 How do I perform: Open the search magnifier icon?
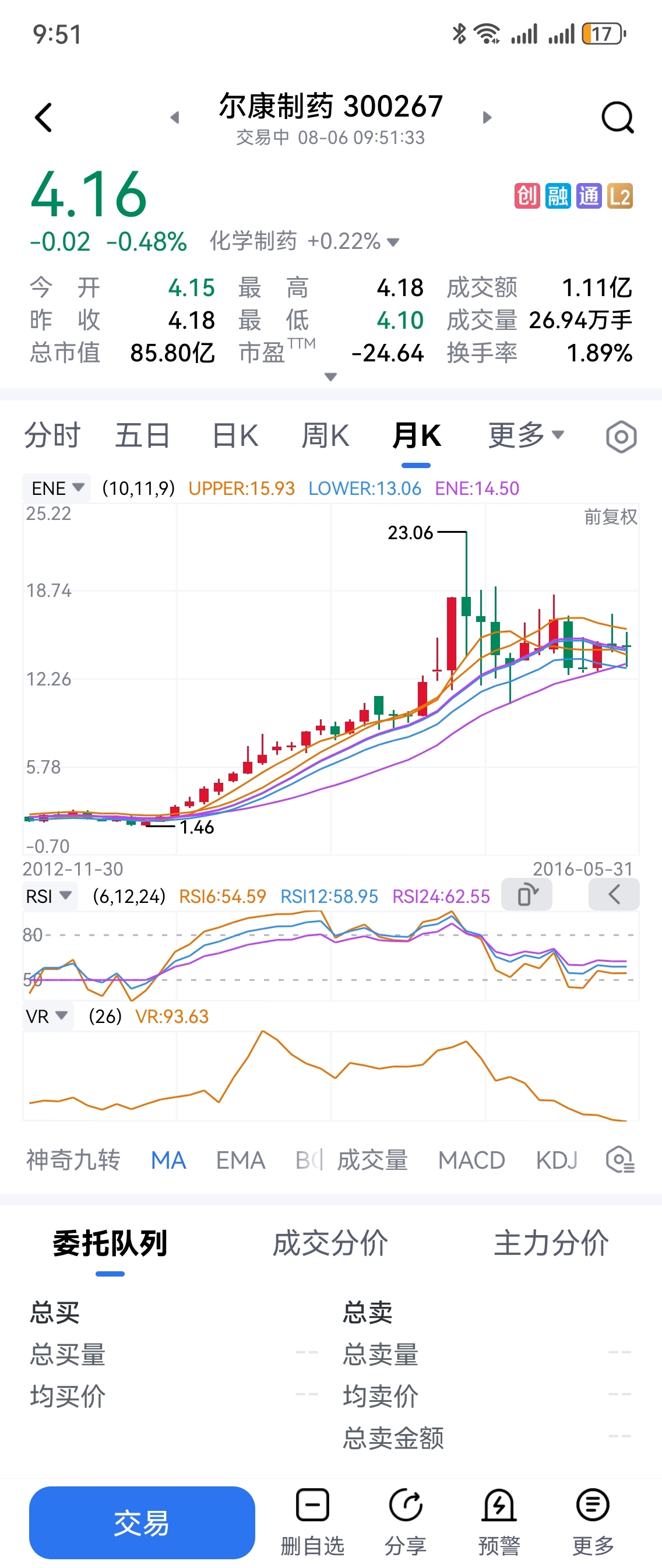click(x=618, y=117)
